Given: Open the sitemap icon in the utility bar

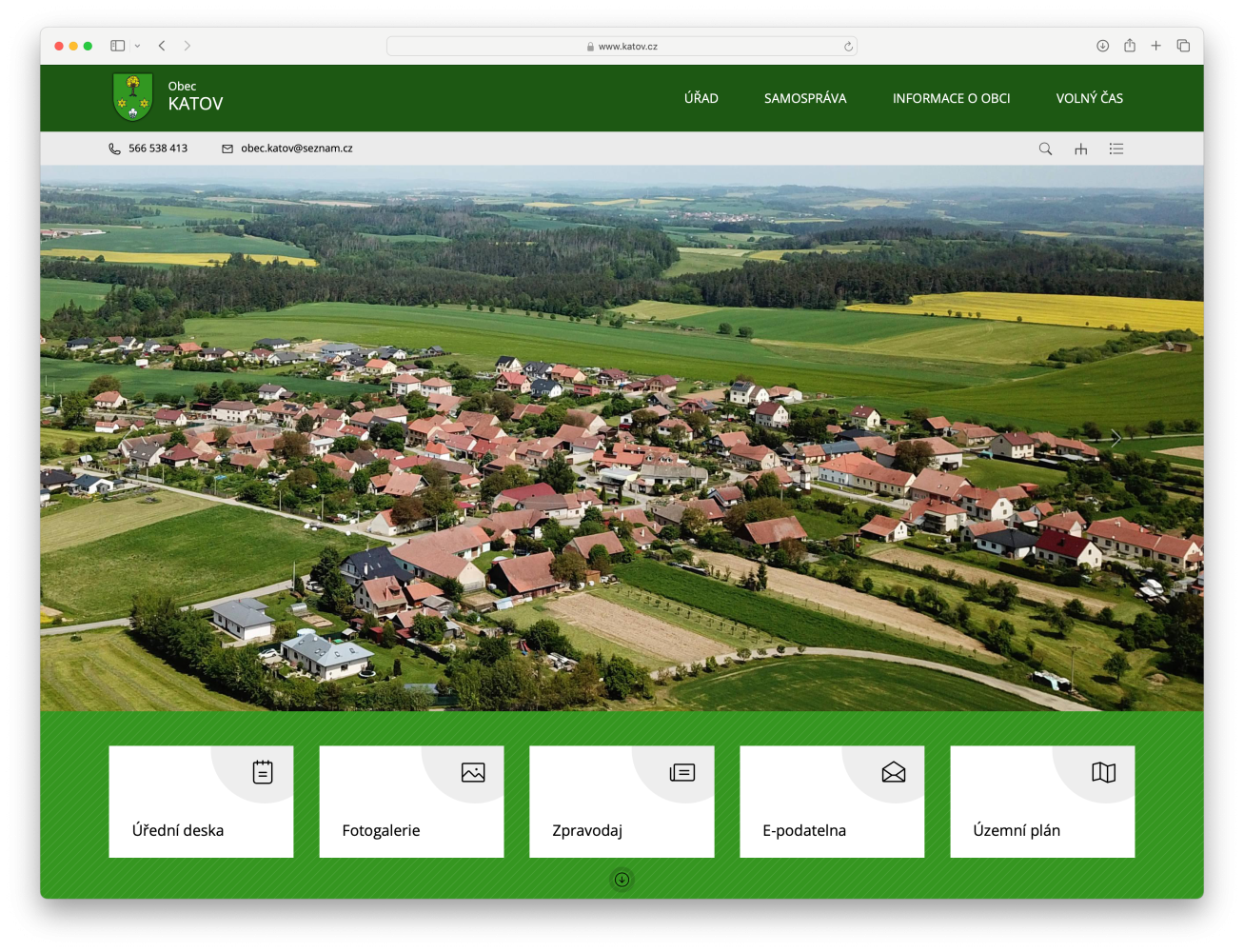Looking at the screenshot, I should pos(1080,149).
